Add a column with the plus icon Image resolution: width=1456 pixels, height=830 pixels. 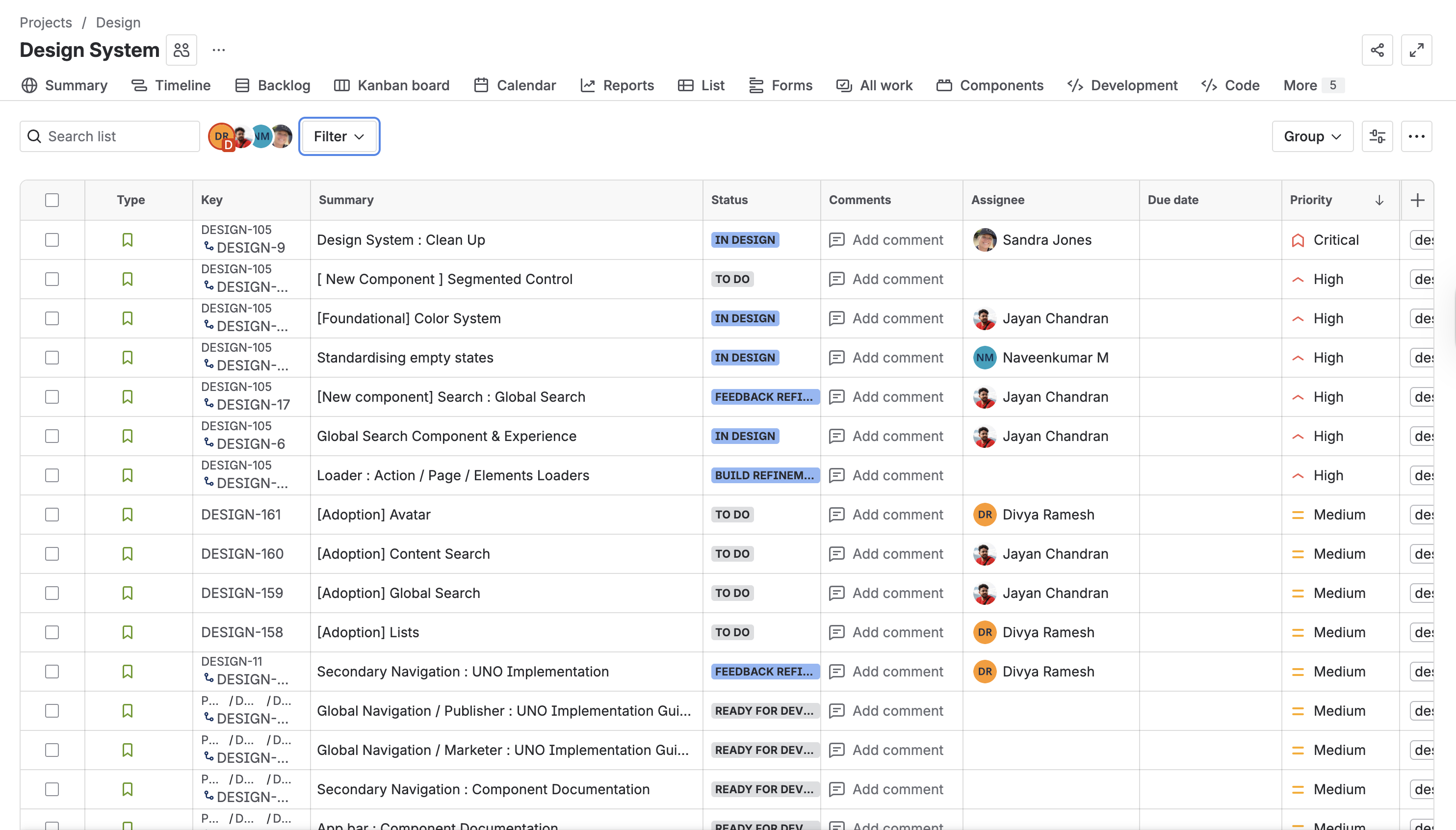(1417, 200)
